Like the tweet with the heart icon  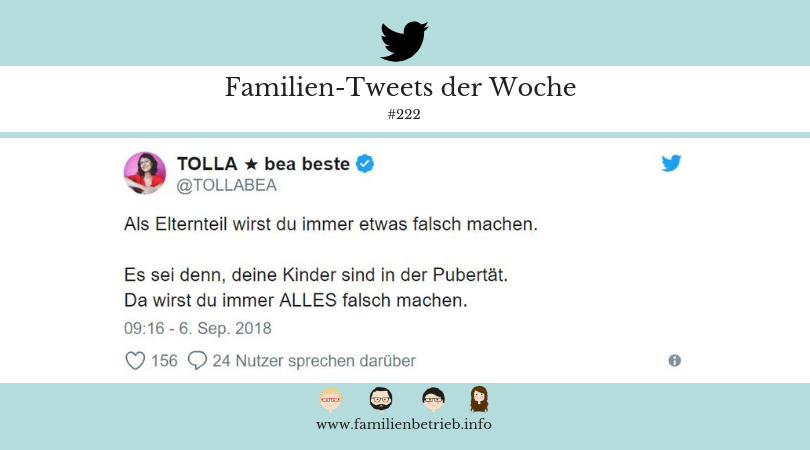point(135,361)
